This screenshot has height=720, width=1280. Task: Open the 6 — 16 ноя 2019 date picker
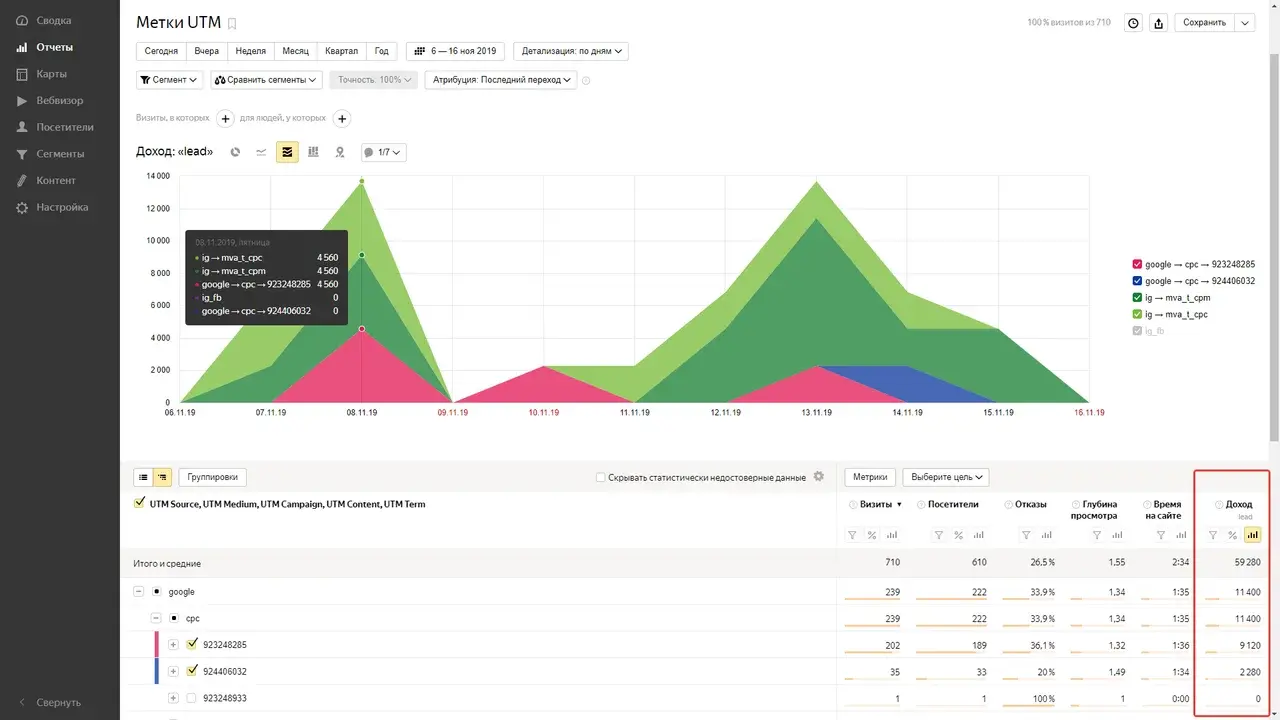(x=456, y=51)
